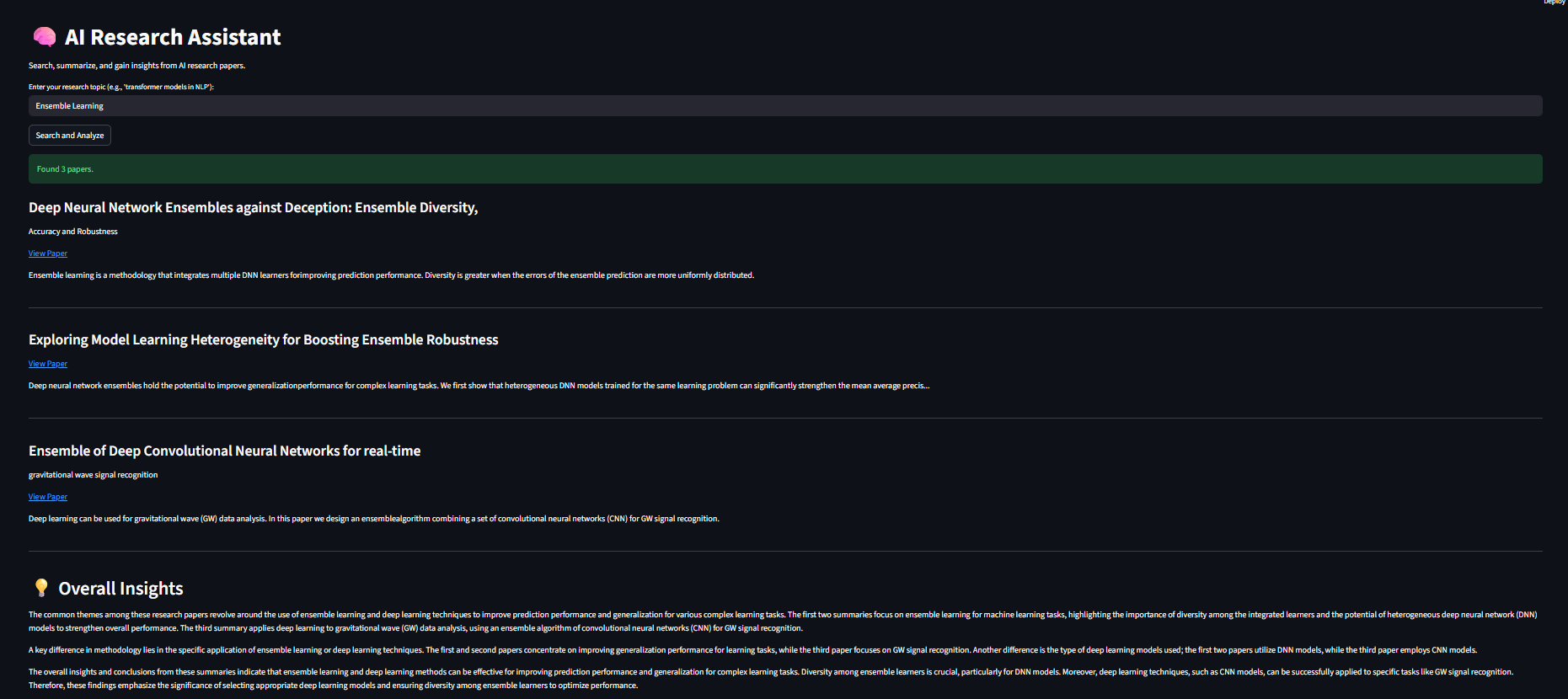Image resolution: width=1568 pixels, height=699 pixels.
Task: Select the Deep Neural Network Ensembles against Deception heading
Action: [x=253, y=208]
